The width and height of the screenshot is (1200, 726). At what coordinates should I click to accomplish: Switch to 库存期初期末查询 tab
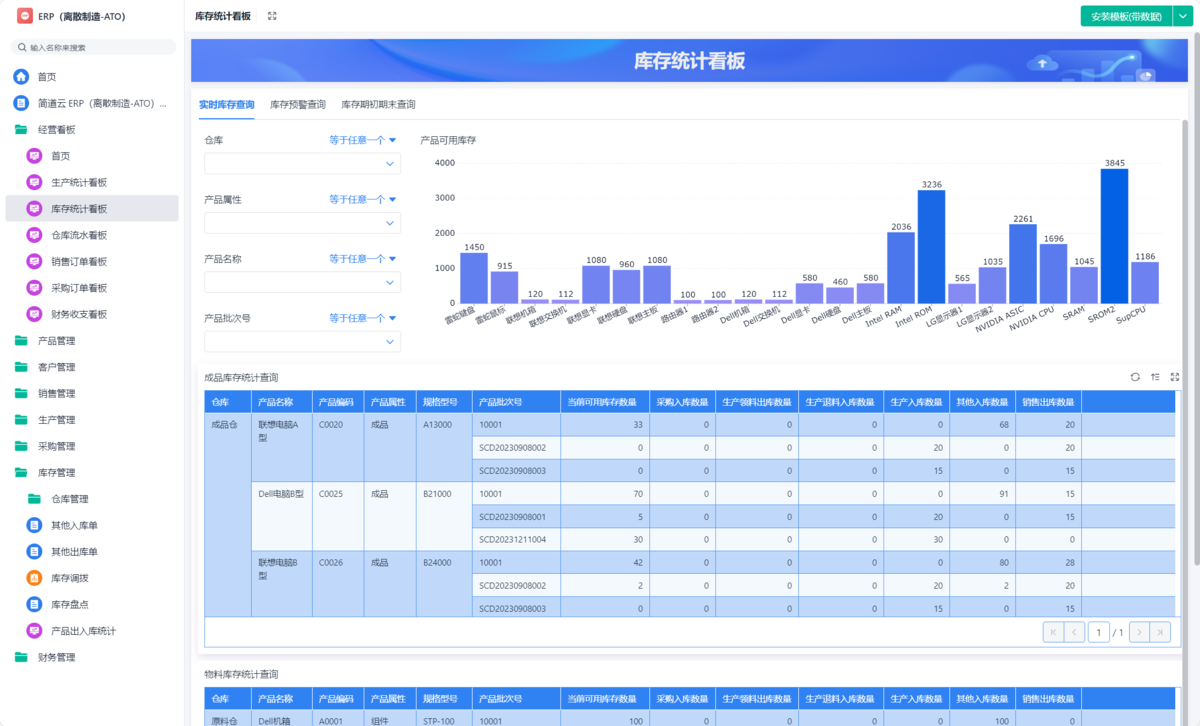(x=378, y=105)
